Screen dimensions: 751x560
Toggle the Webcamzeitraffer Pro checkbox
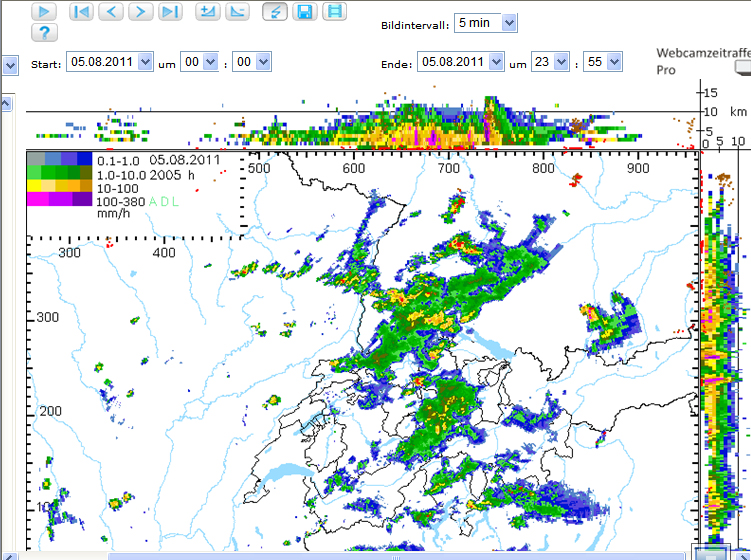pyautogui.click(x=742, y=68)
